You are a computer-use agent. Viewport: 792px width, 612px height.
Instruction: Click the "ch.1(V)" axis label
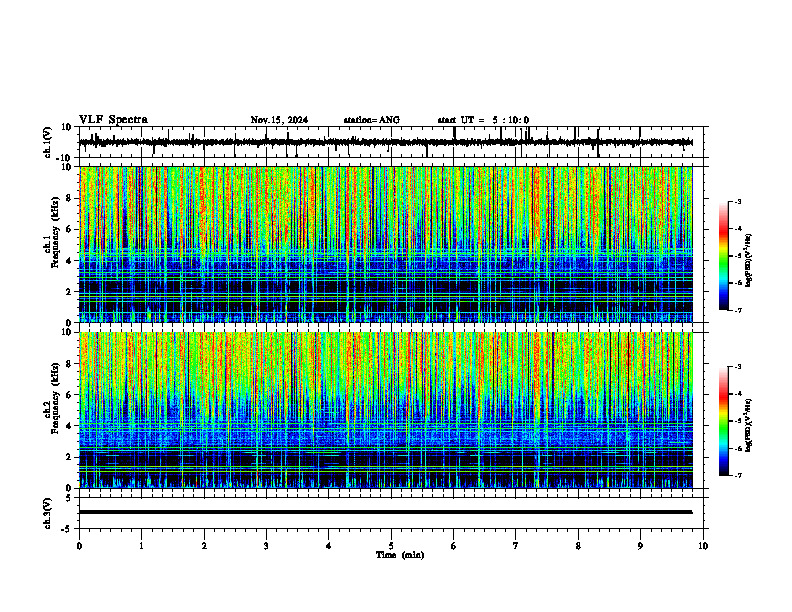click(x=48, y=142)
